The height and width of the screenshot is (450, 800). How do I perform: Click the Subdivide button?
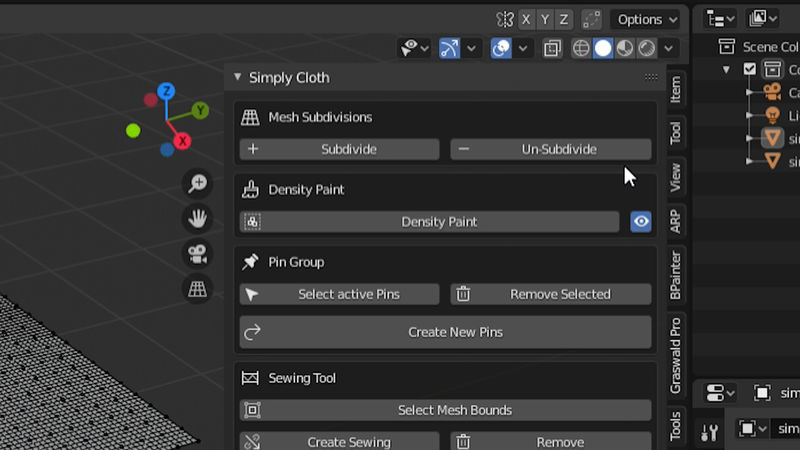[339, 149]
